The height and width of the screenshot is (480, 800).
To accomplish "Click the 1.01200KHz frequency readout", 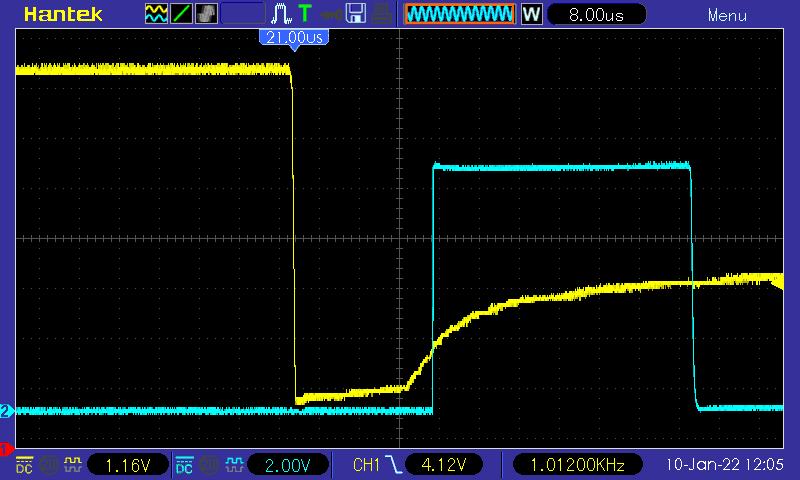I will (578, 465).
